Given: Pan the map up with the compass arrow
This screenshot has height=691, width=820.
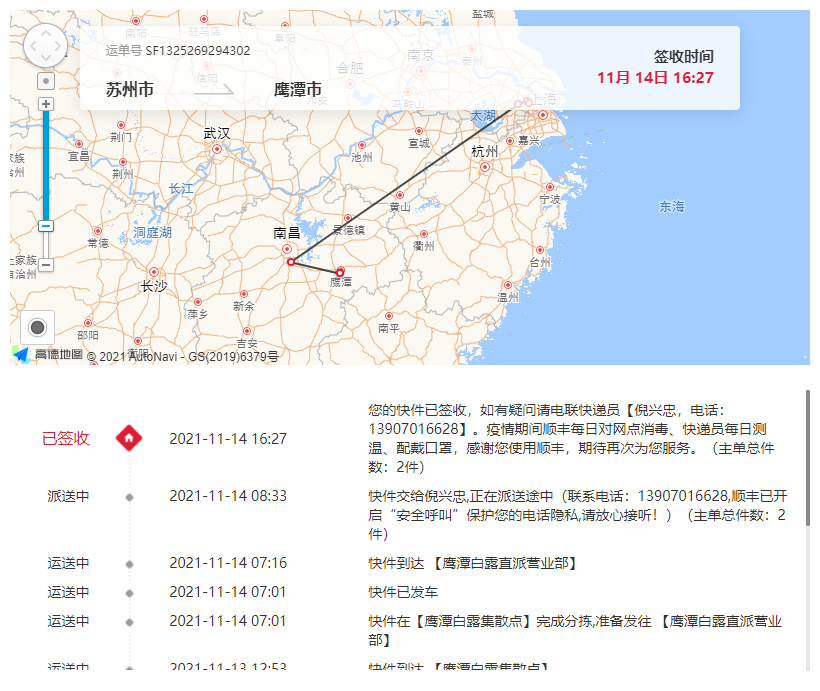Looking at the screenshot, I should click(x=45, y=35).
